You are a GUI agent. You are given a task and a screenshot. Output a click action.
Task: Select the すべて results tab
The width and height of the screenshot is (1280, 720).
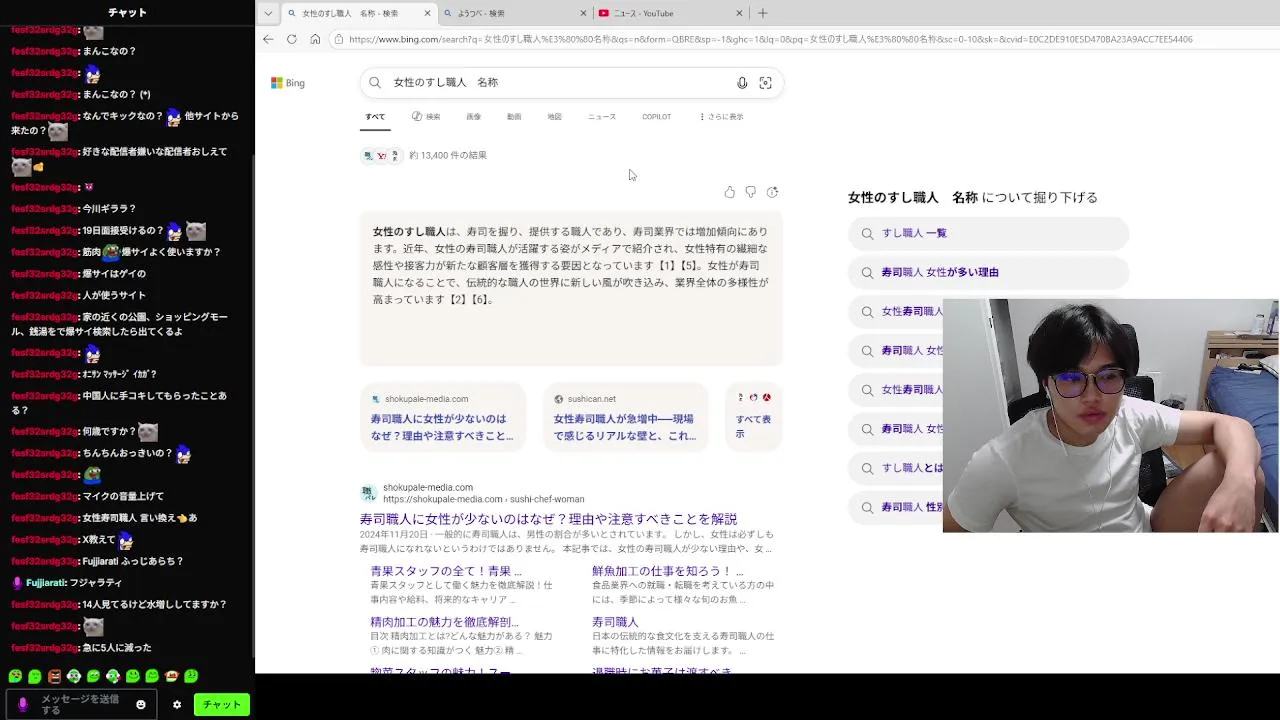tap(375, 117)
